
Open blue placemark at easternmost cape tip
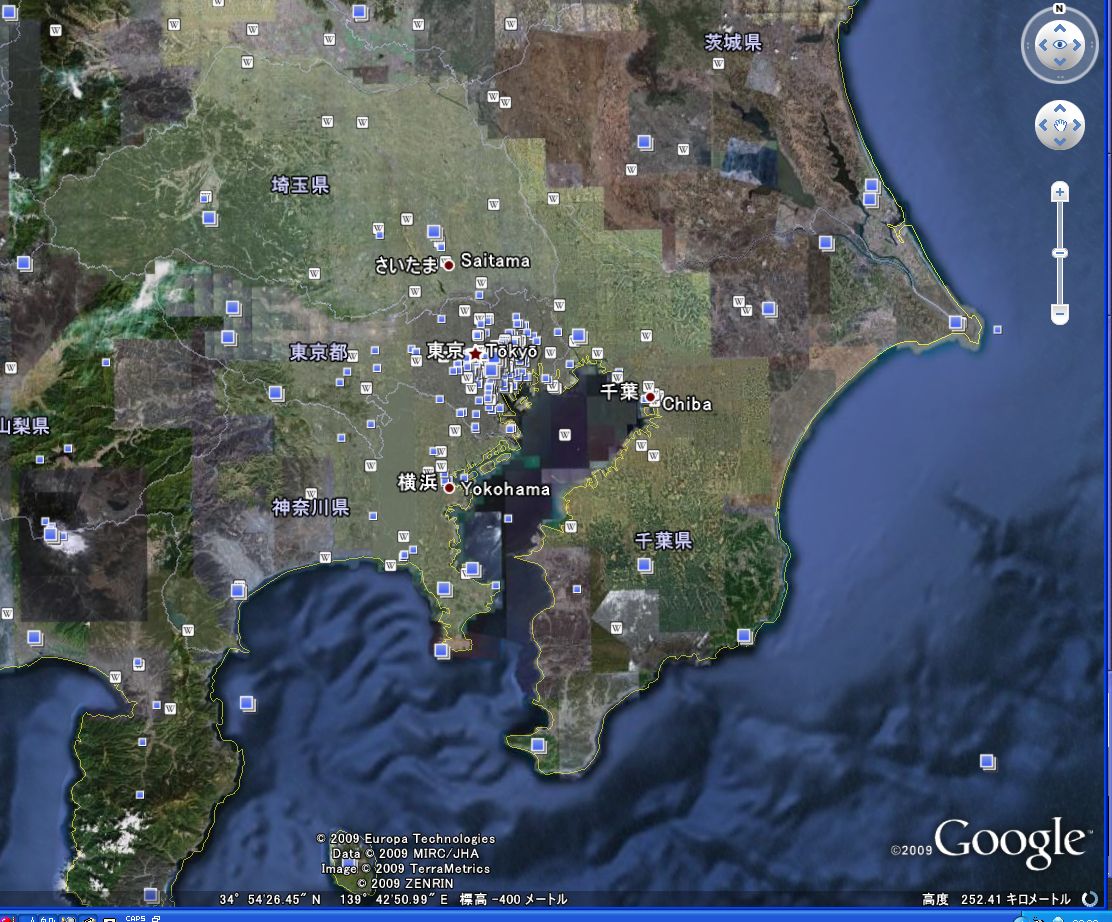[x=957, y=323]
